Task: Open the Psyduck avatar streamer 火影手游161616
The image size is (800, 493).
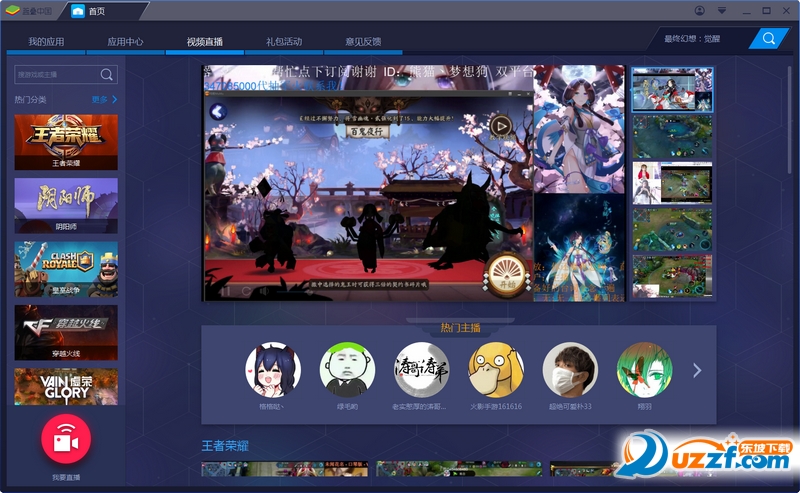Action: point(496,370)
